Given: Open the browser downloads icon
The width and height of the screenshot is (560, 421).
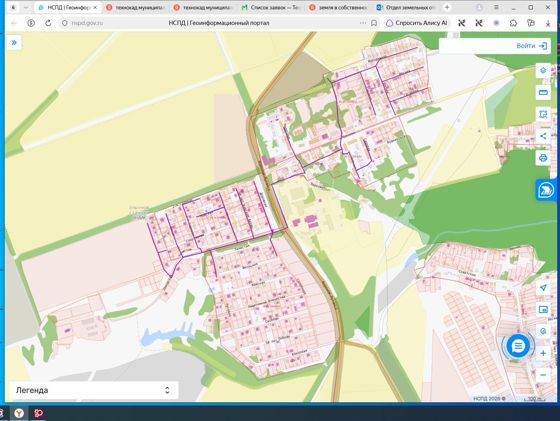Looking at the screenshot, I should 548,23.
